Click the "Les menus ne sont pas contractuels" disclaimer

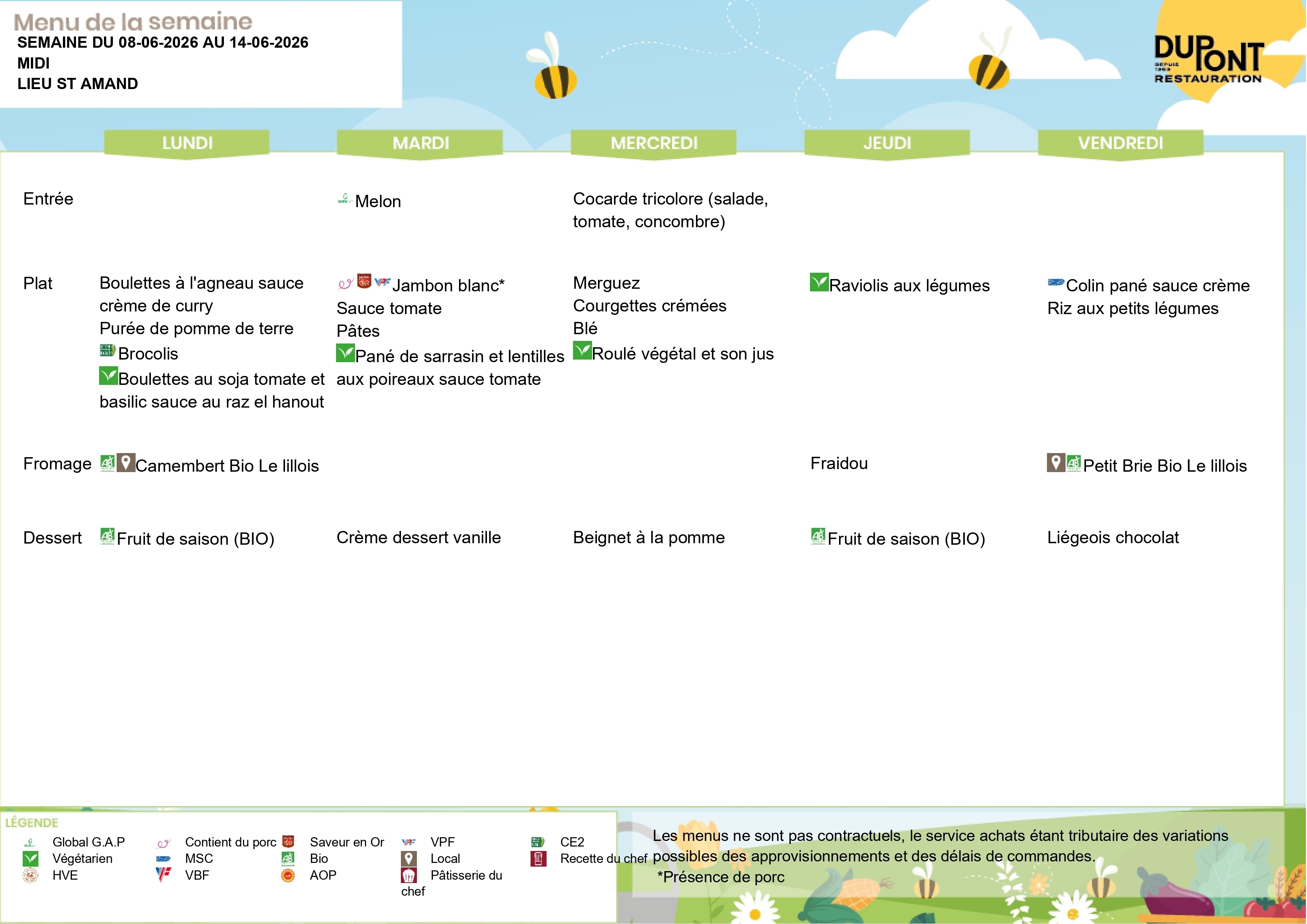click(x=940, y=846)
